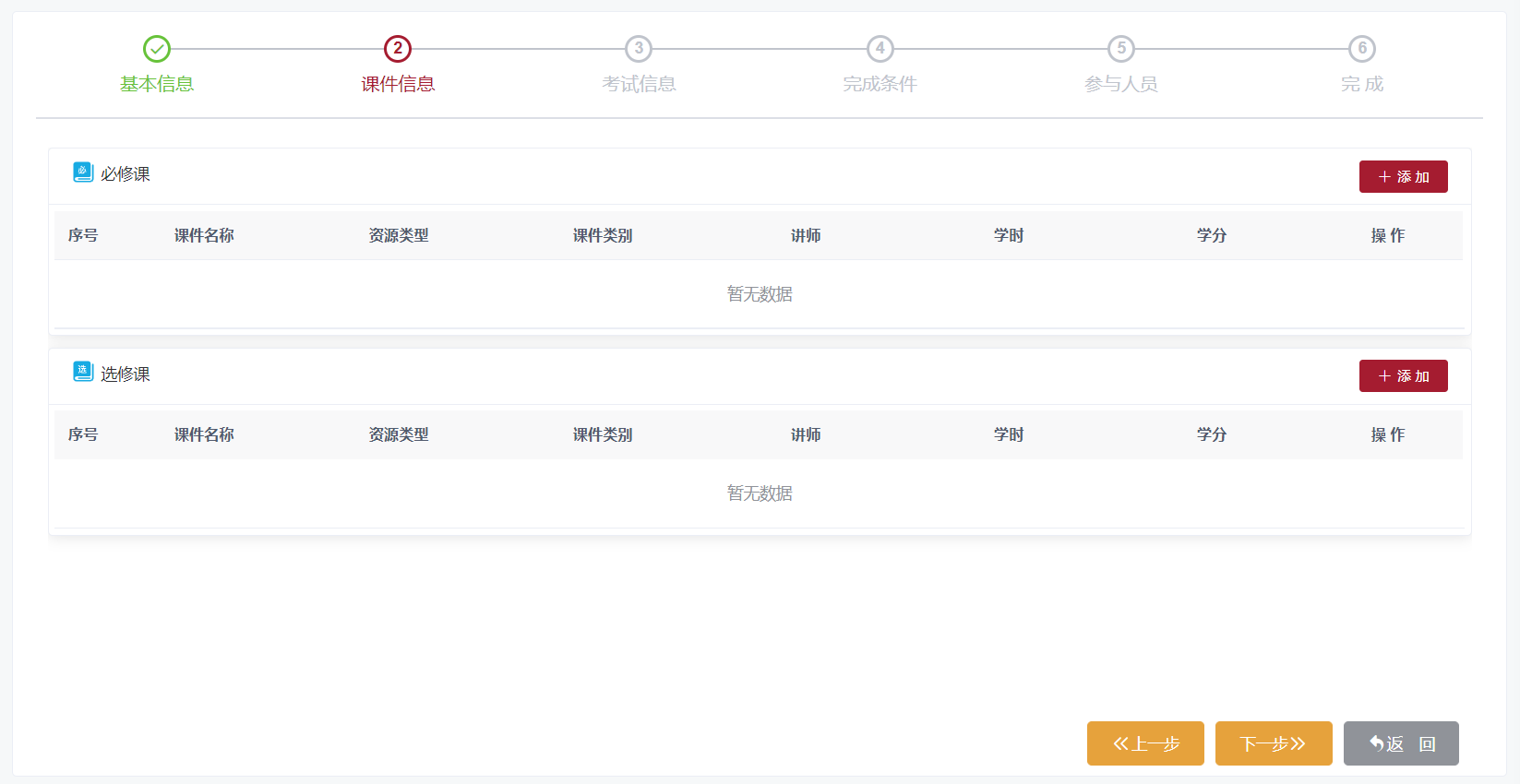The height and width of the screenshot is (784, 1520).
Task: Click 资源类型 header in 必修课 table
Action: [399, 235]
